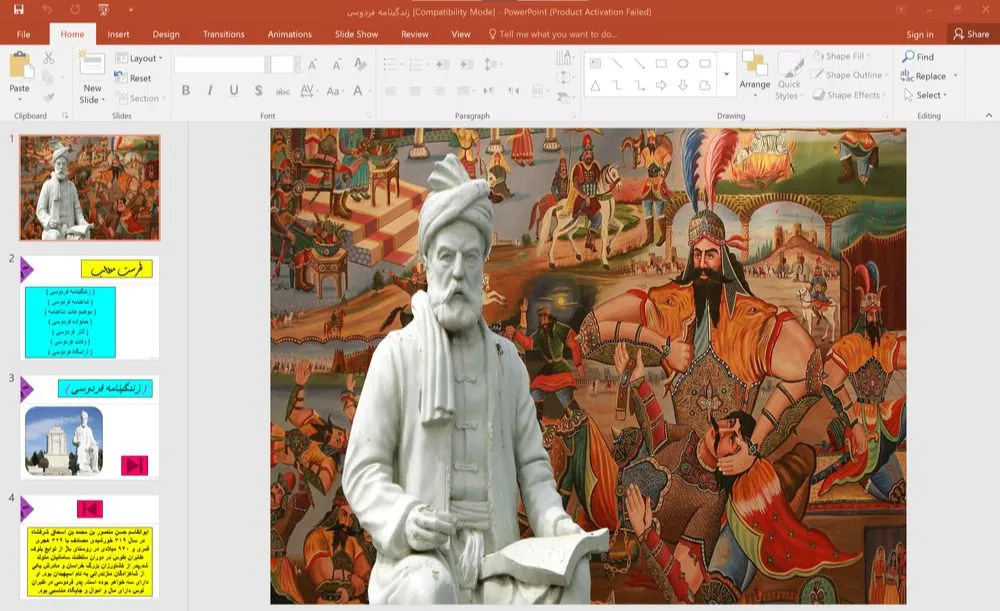The width and height of the screenshot is (1000, 611).
Task: Toggle Italic text style
Action: pyautogui.click(x=210, y=91)
